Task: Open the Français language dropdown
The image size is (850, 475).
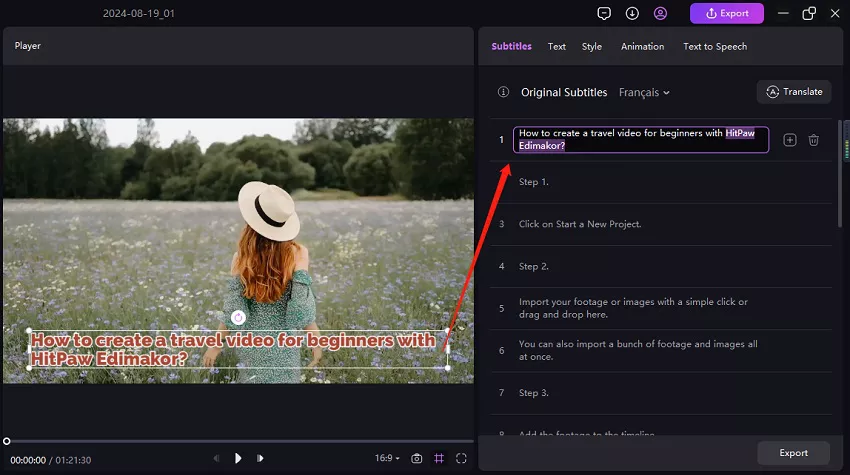Action: click(644, 92)
